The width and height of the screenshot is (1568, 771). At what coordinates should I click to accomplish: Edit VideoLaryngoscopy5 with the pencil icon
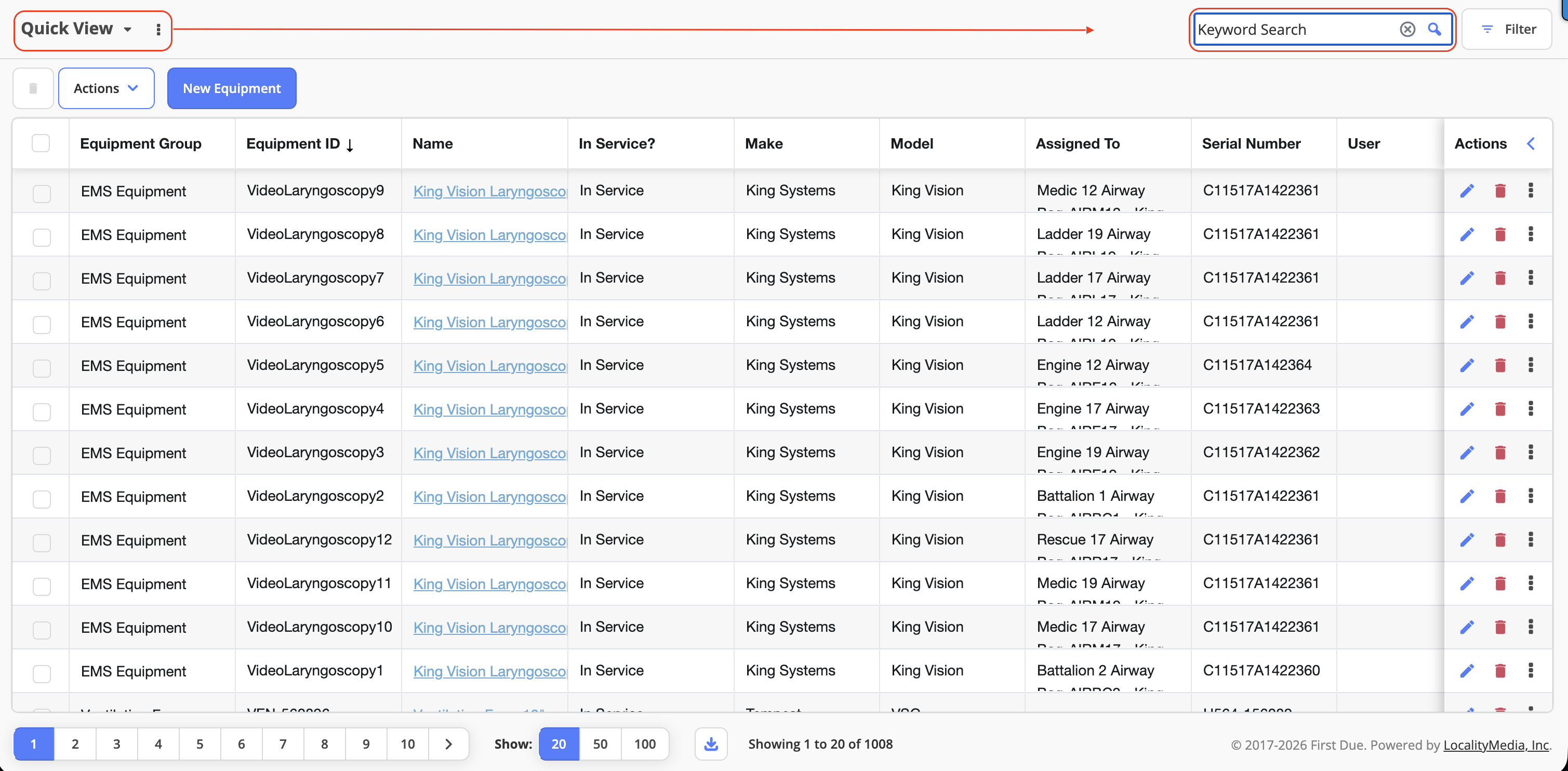pos(1467,365)
